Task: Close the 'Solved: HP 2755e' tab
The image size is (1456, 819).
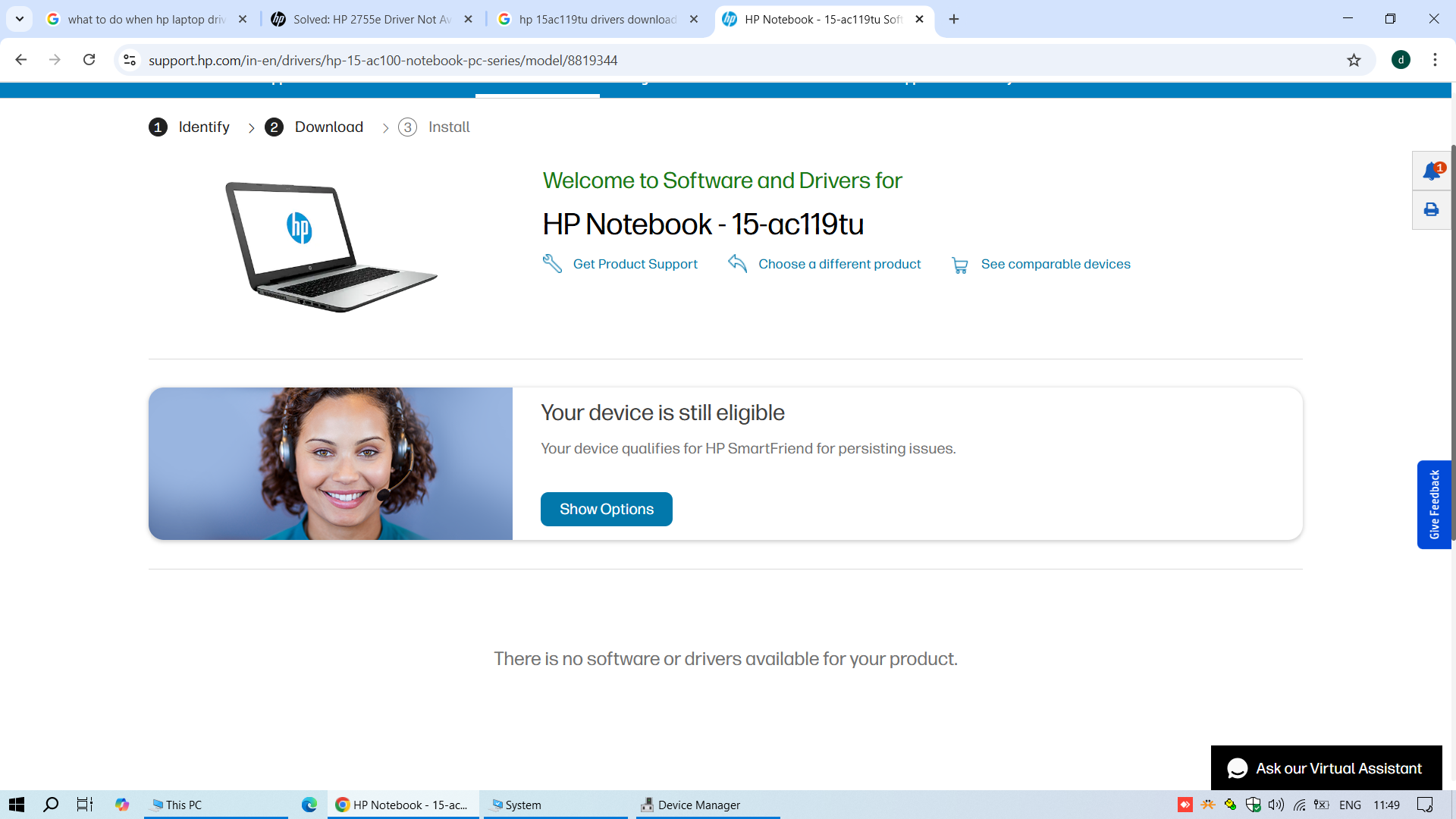Action: pos(468,19)
